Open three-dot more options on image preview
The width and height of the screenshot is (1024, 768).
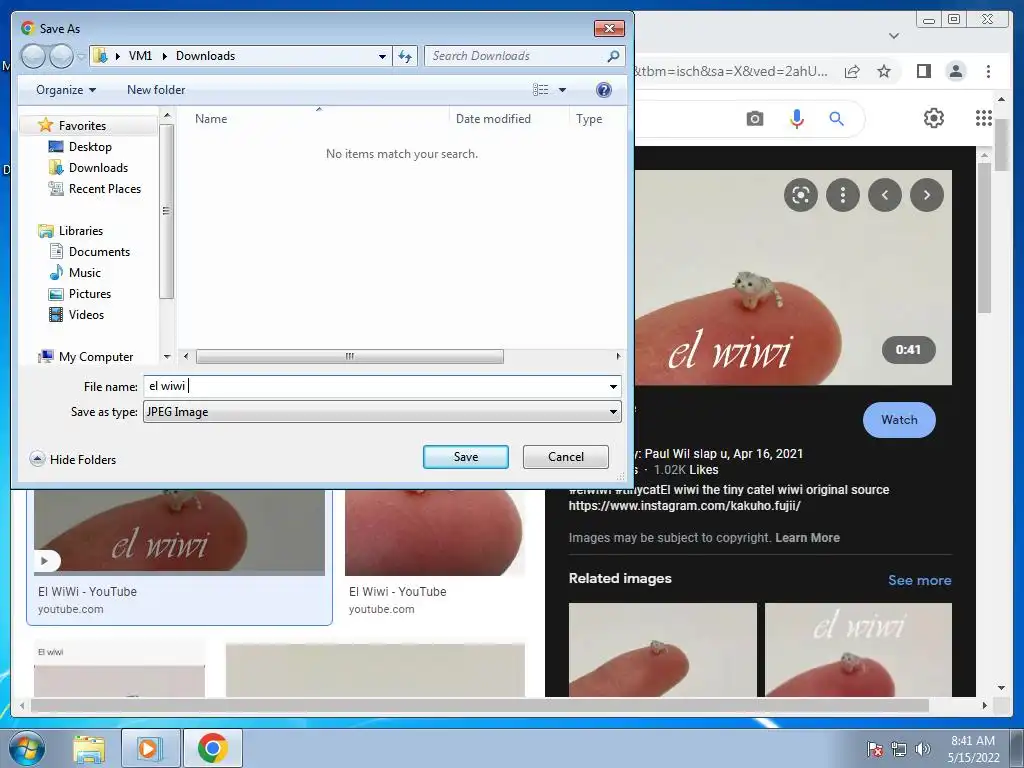pos(842,195)
